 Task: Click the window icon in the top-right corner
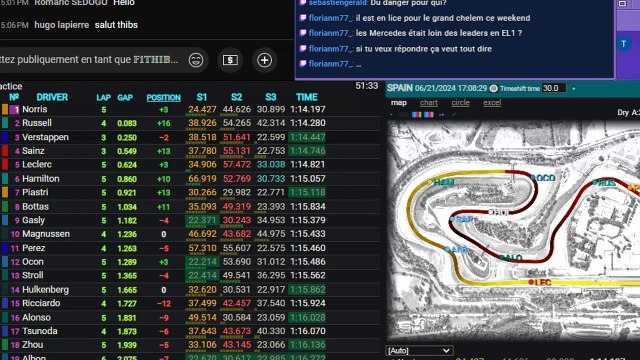(622, 4)
